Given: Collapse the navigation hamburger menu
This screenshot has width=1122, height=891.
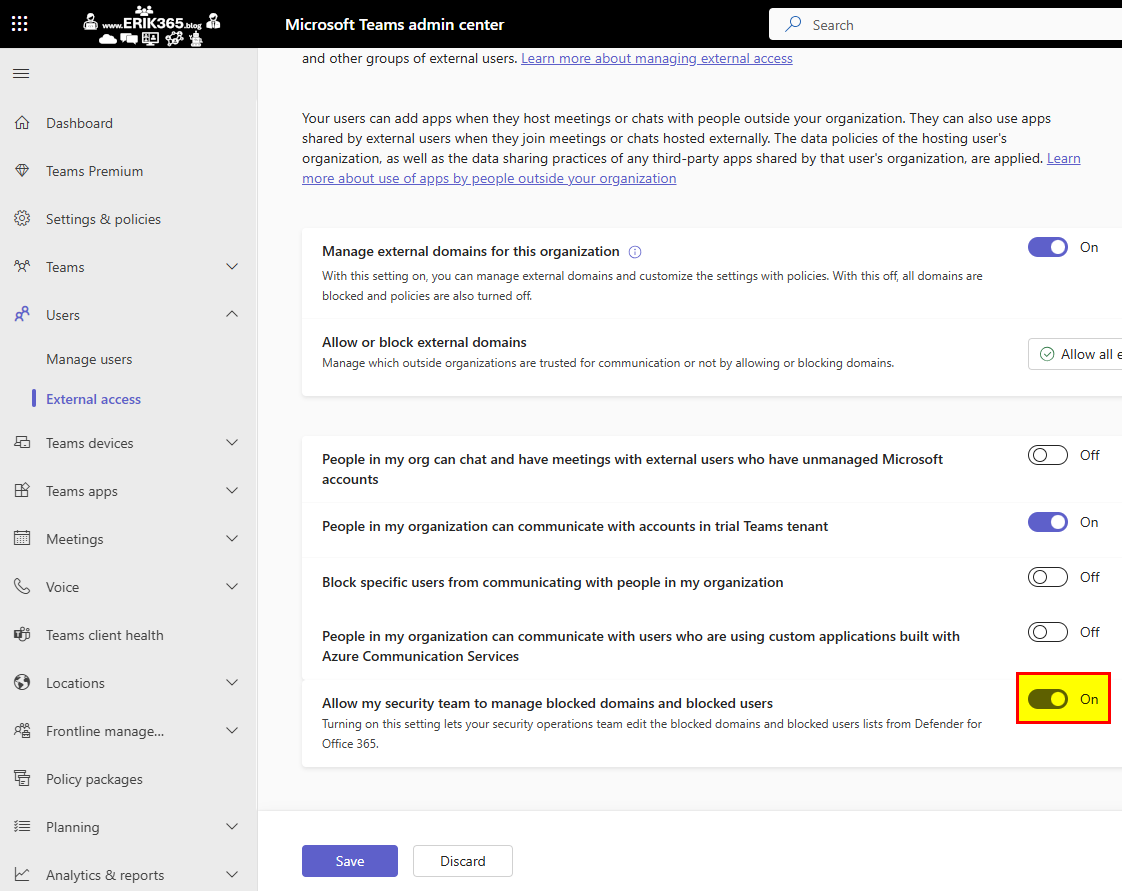Looking at the screenshot, I should coord(21,74).
